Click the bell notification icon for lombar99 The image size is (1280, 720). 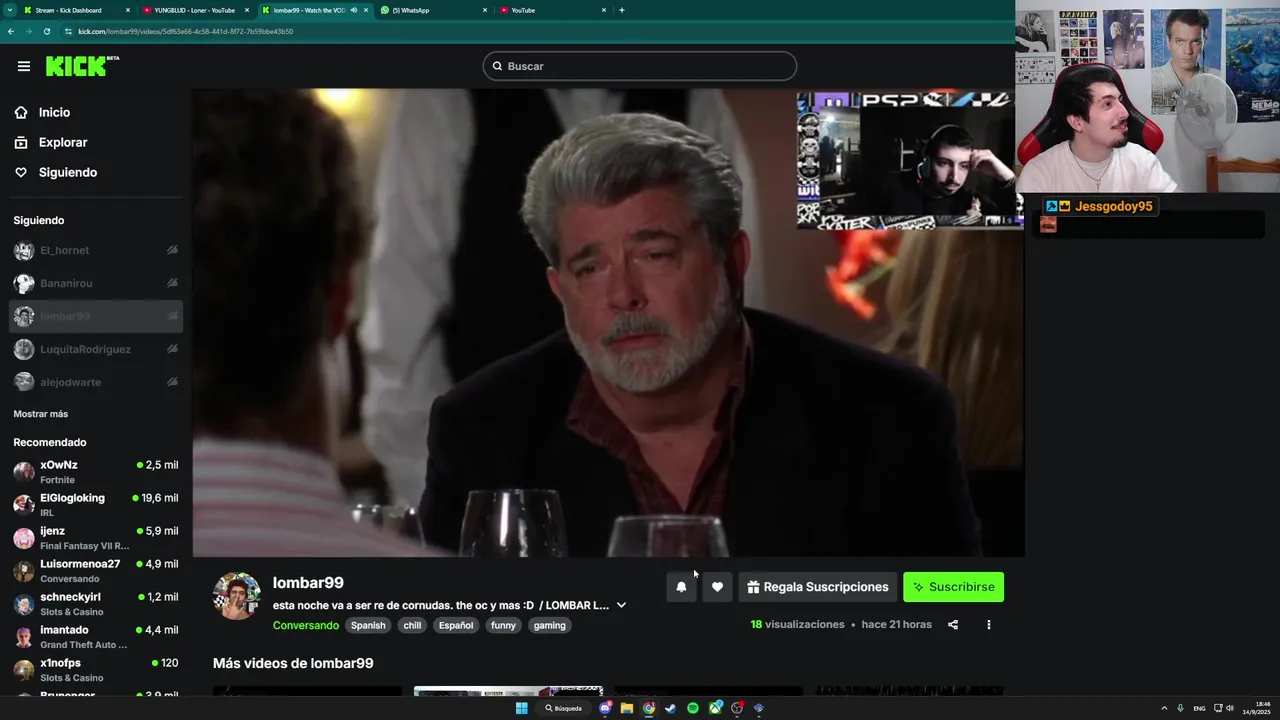click(x=681, y=587)
